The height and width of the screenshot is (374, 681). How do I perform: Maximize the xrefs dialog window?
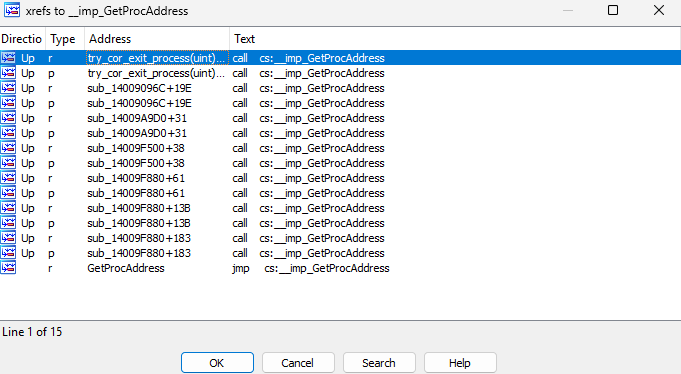[x=613, y=10]
